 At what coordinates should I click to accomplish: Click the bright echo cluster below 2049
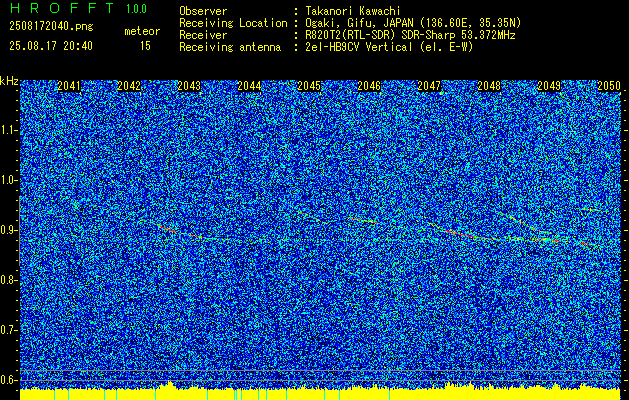coord(545,240)
